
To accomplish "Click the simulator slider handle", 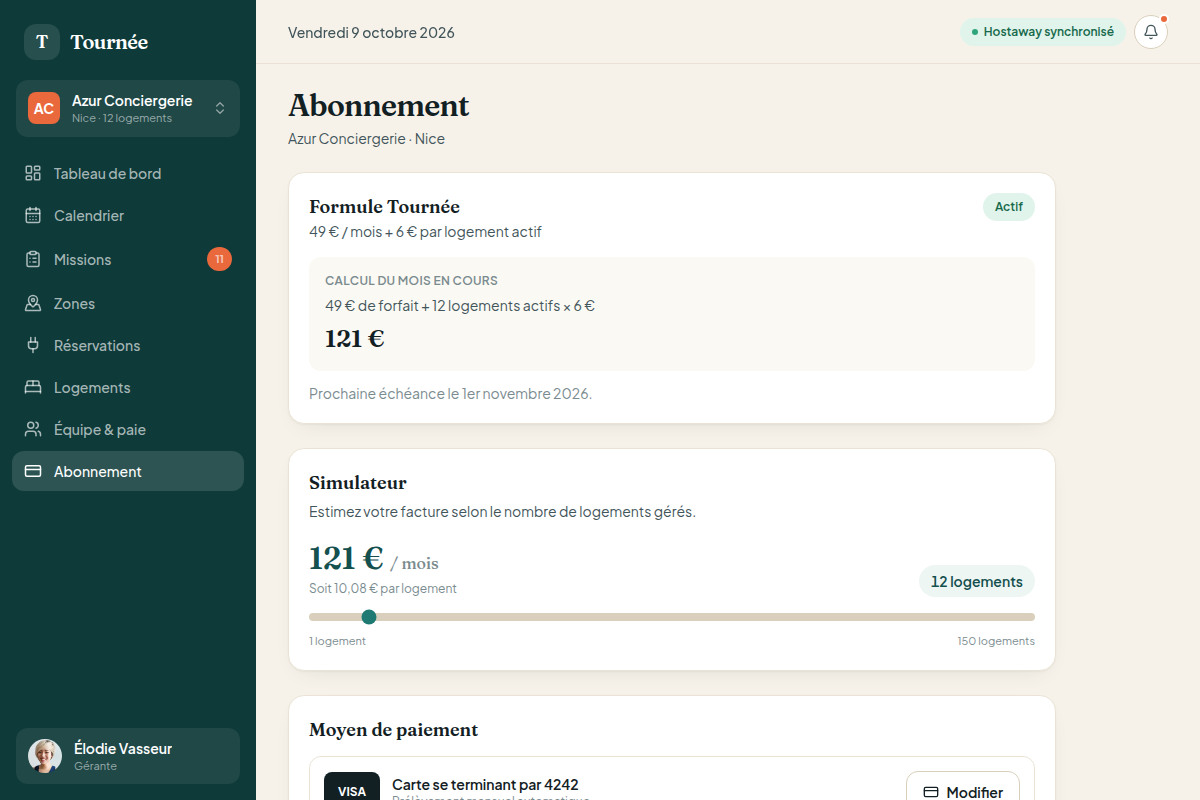I will click(x=369, y=616).
